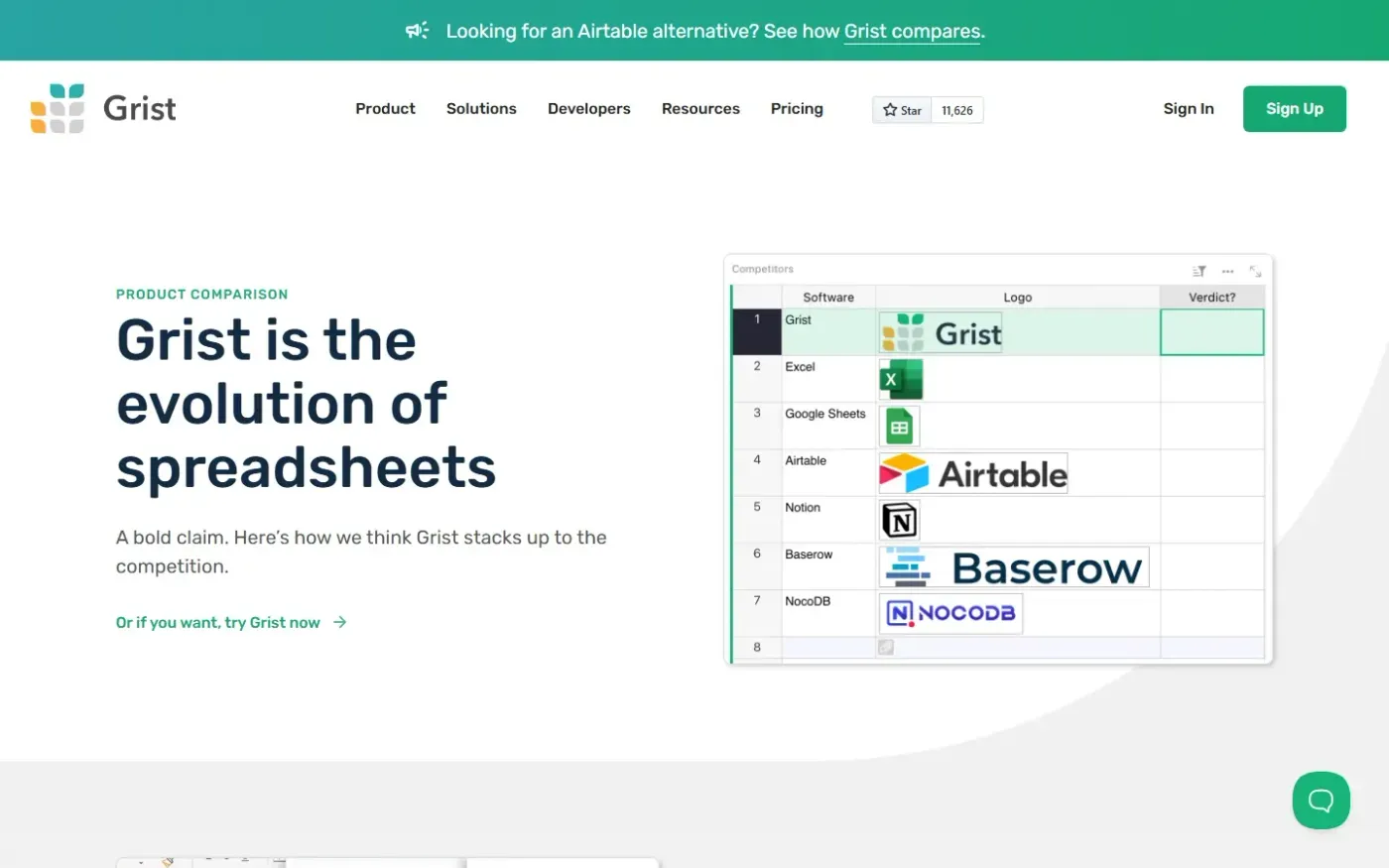This screenshot has height=868, width=1389.
Task: Click the Notion logo in the table
Action: click(x=899, y=520)
